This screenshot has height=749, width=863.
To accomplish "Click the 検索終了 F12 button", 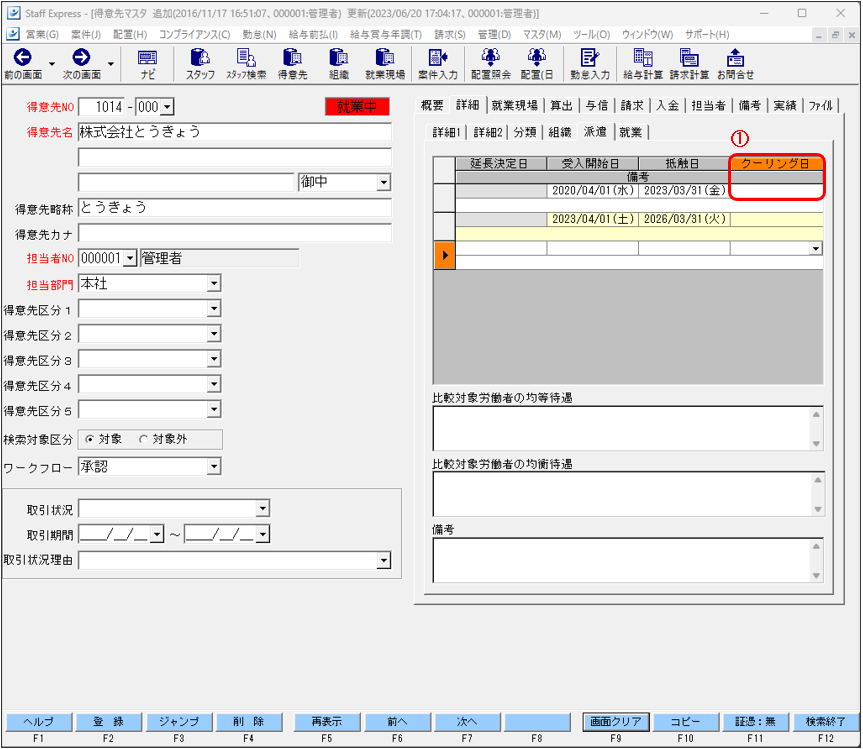I will [x=826, y=722].
